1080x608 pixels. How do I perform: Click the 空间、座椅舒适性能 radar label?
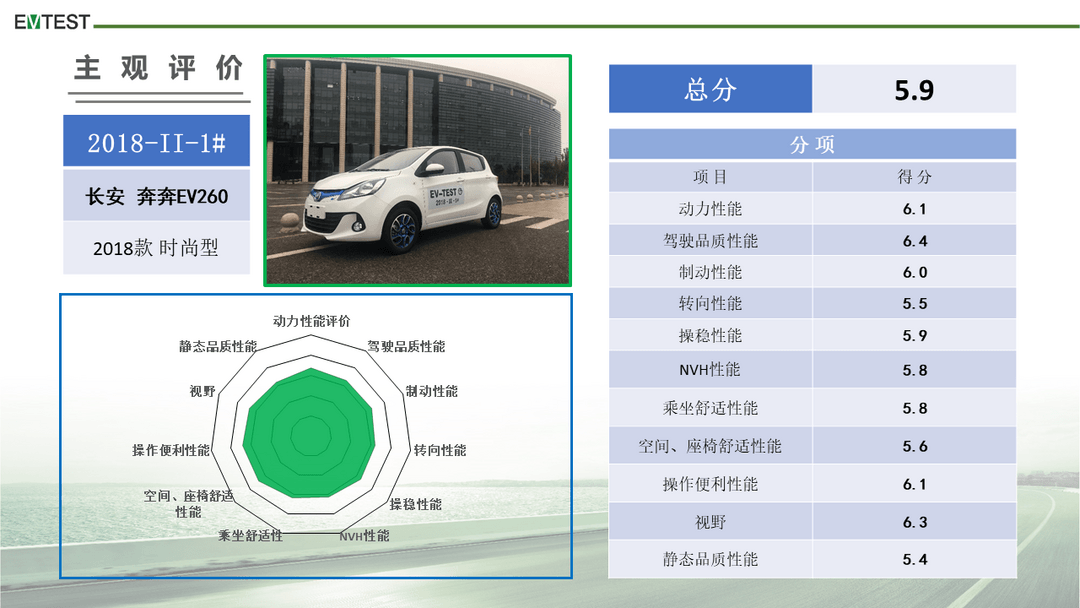(x=188, y=504)
